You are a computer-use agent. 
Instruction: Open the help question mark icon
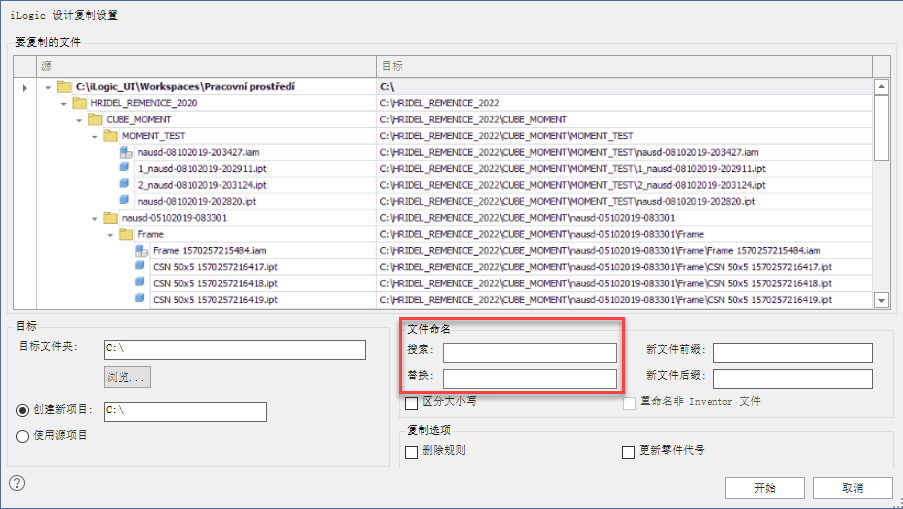tap(17, 483)
